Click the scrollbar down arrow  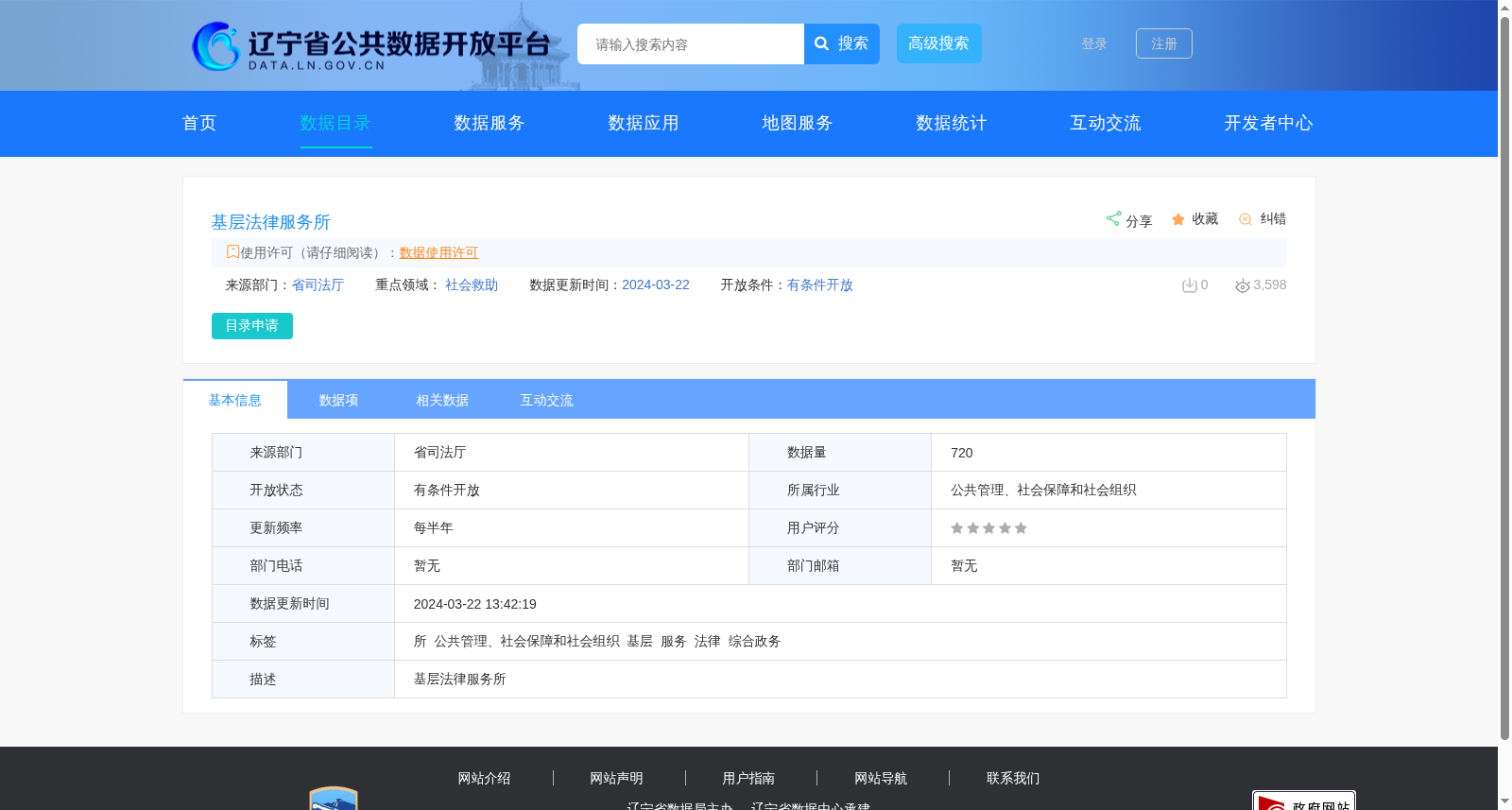click(1504, 802)
